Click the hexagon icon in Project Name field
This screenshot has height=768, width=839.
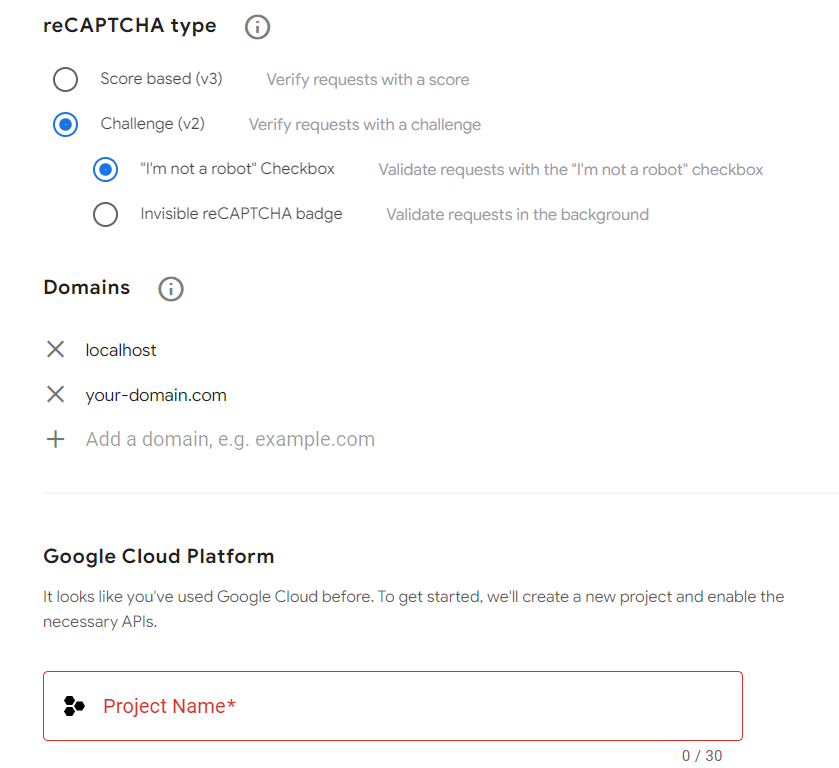click(74, 706)
